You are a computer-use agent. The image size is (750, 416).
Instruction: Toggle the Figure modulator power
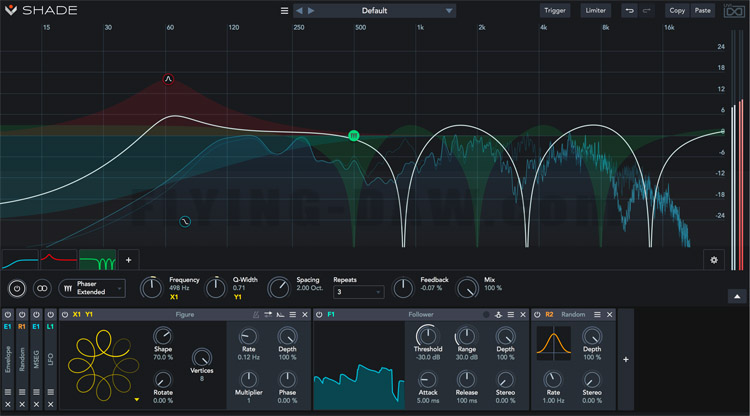coord(65,315)
